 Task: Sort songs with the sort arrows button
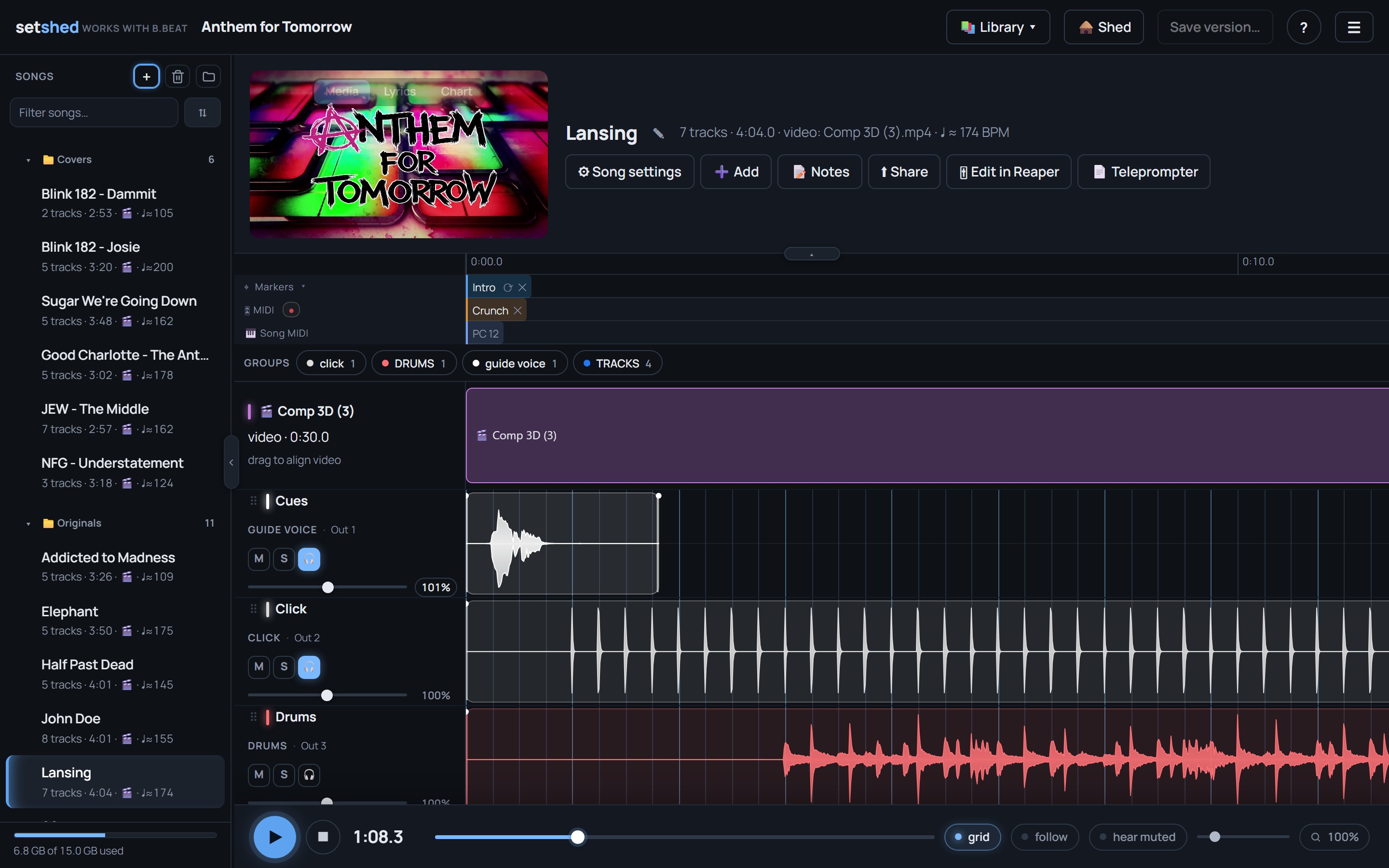(202, 112)
